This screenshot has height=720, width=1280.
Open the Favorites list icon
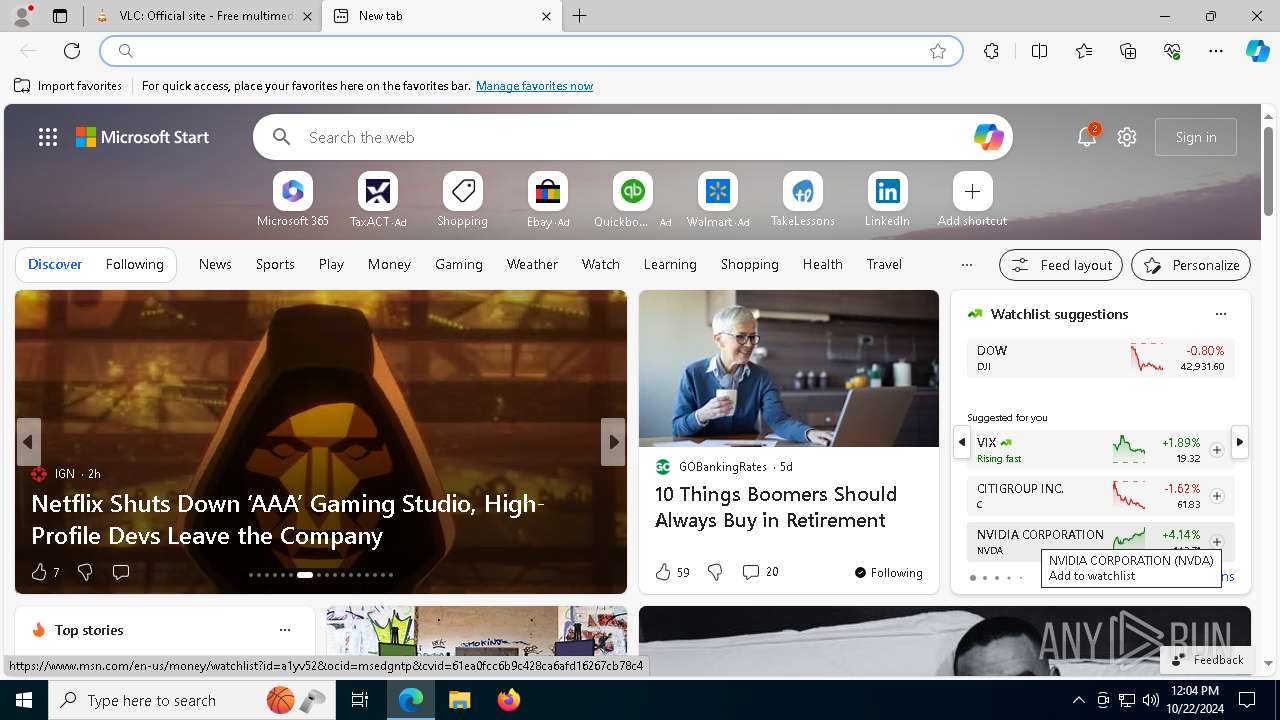pyautogui.click(x=1084, y=51)
